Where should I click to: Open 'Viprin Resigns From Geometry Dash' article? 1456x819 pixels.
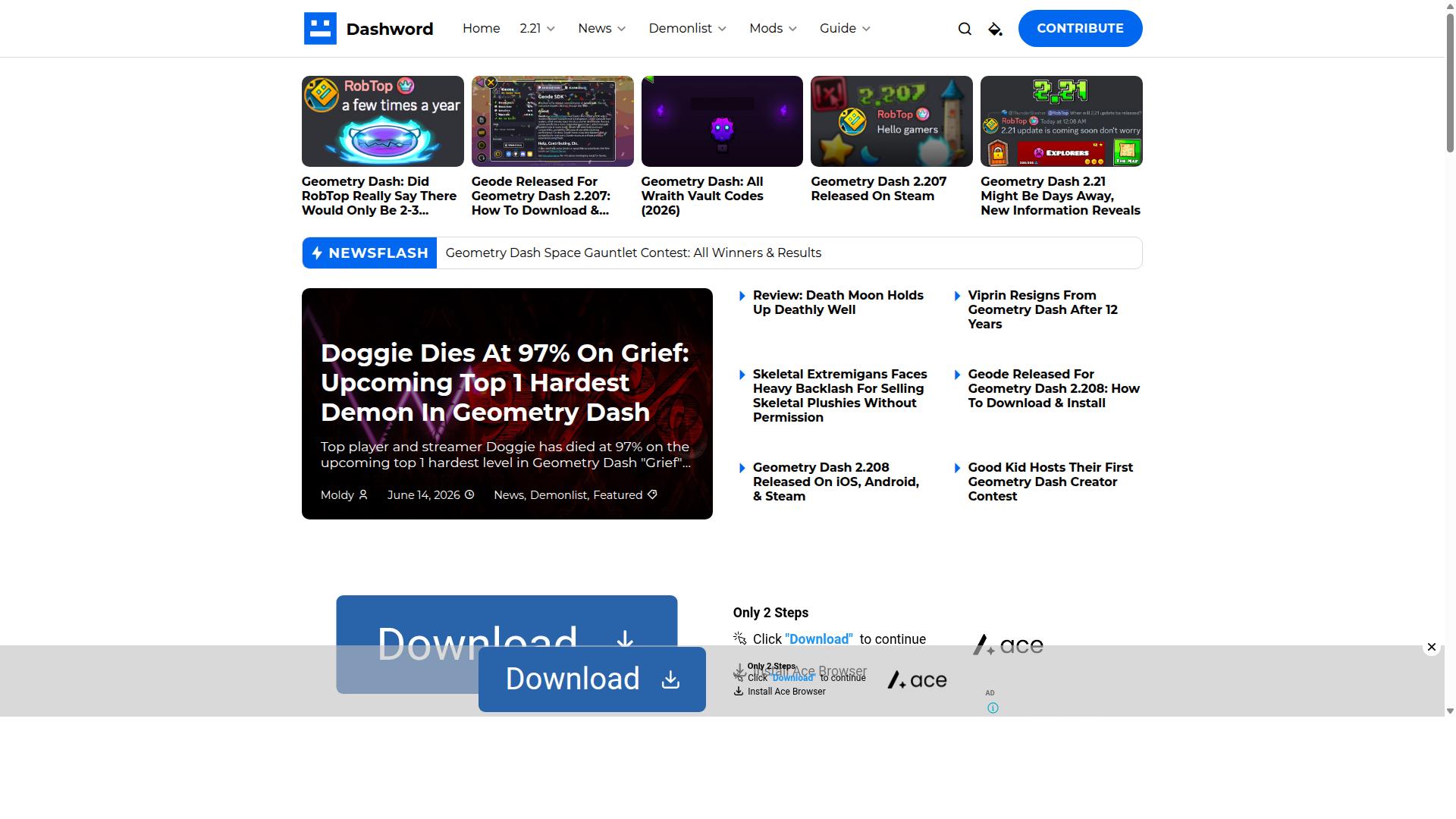point(1043,310)
